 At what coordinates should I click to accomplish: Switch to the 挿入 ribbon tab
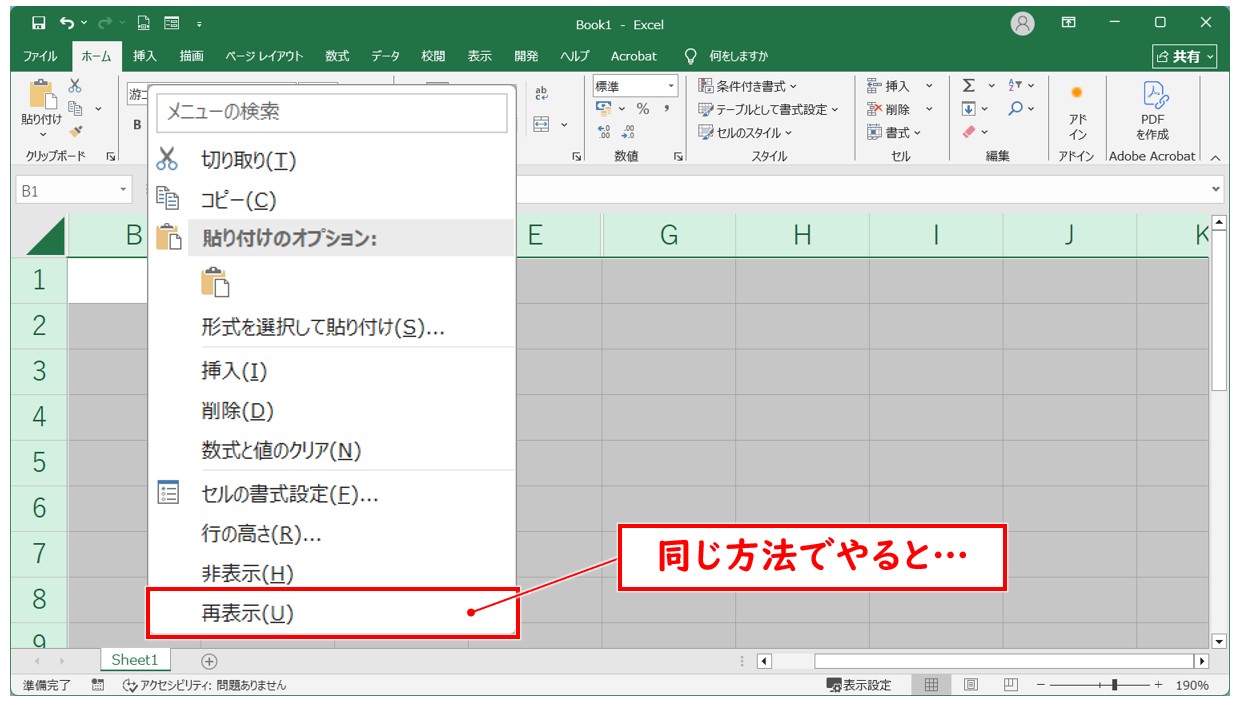point(145,56)
